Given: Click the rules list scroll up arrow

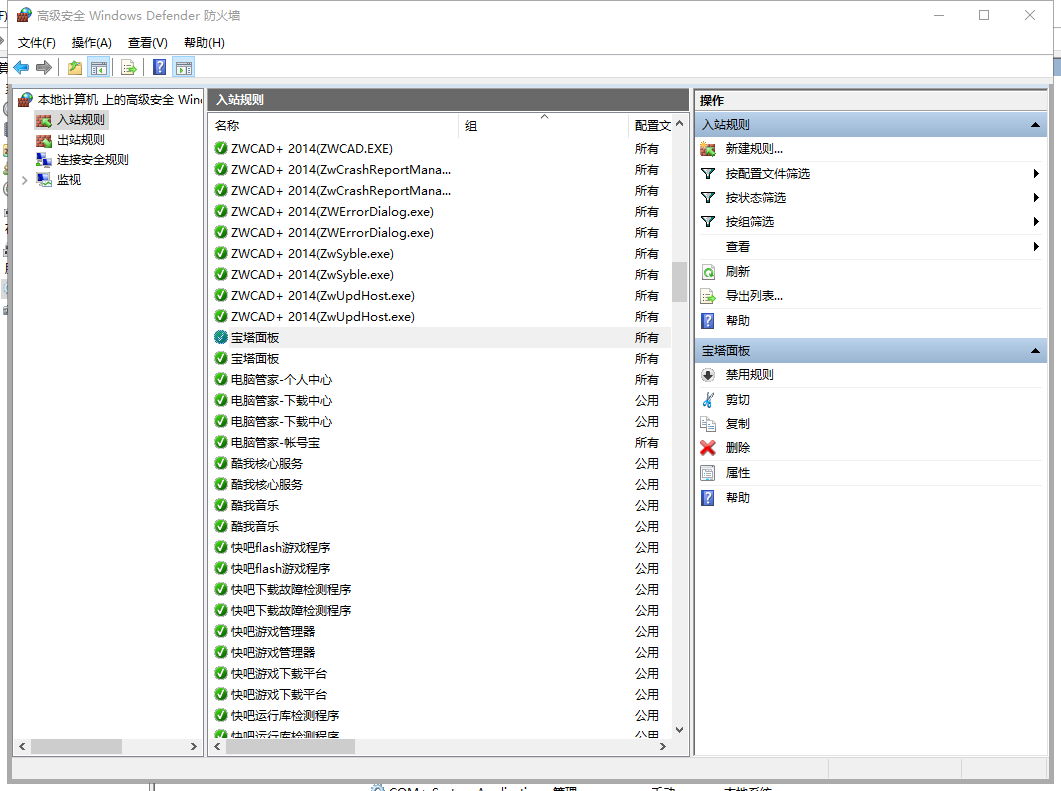Looking at the screenshot, I should pyautogui.click(x=679, y=124).
